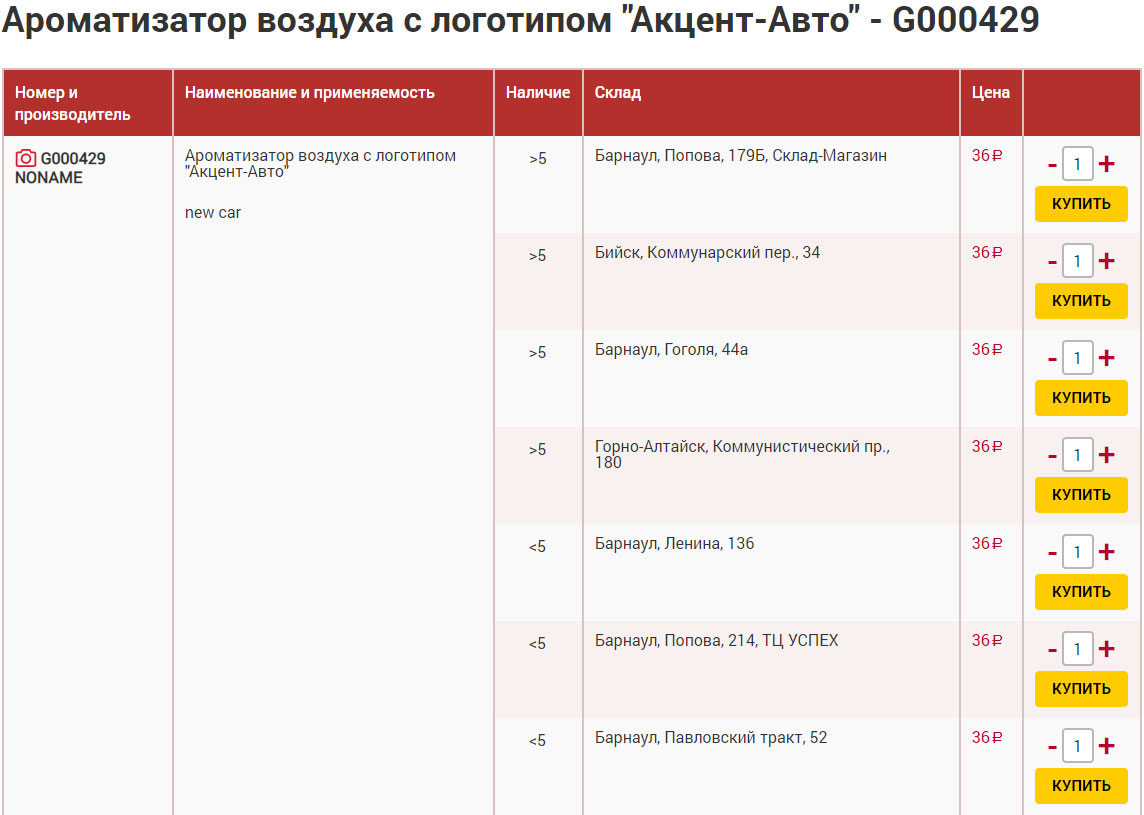
Task: Click quantity field for Барнаул, Попова, 179Б
Action: click(1078, 164)
